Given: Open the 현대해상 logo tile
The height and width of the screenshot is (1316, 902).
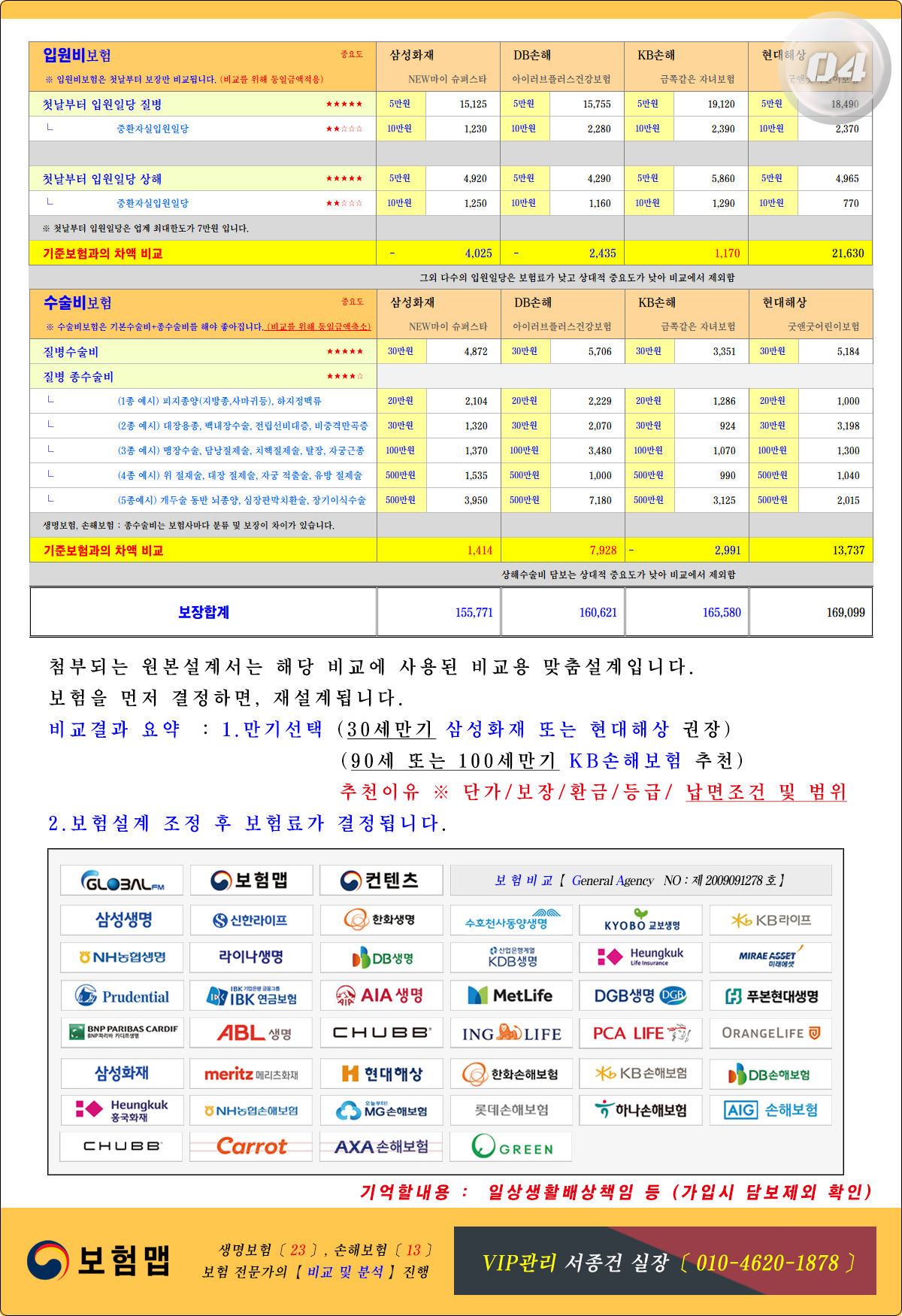Looking at the screenshot, I should [381, 1074].
